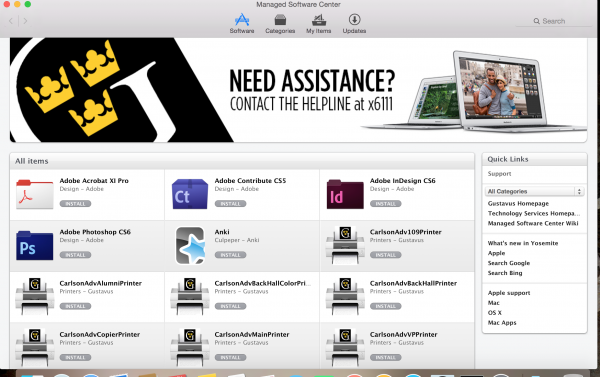600x377 pixels.
Task: Open the Technology Services Homepage link
Action: 534,214
